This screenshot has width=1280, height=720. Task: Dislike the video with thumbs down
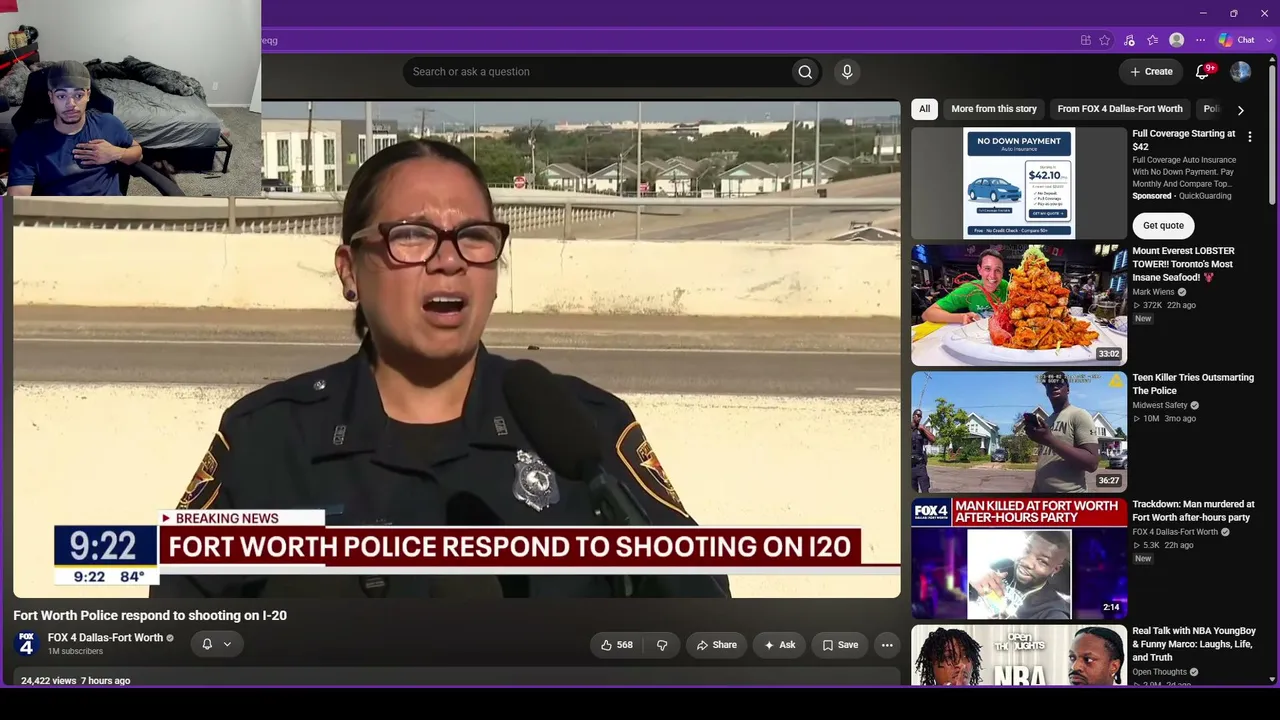pos(662,645)
